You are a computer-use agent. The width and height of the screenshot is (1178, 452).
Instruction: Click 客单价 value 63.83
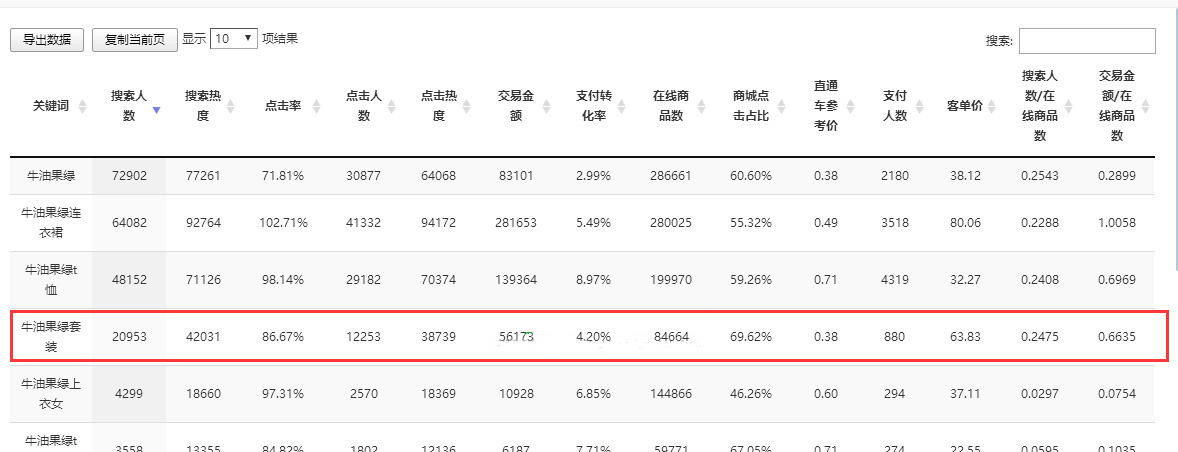coord(965,337)
